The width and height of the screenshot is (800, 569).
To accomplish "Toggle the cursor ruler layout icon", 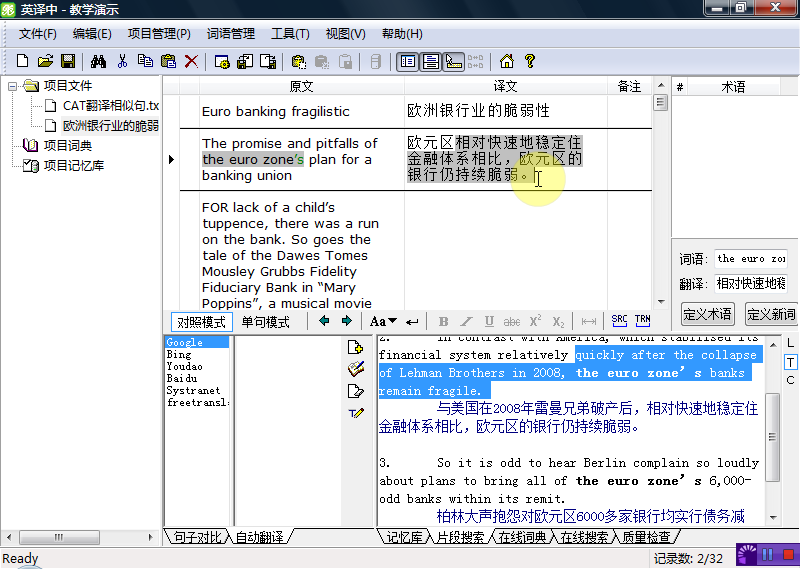I will tap(453, 62).
